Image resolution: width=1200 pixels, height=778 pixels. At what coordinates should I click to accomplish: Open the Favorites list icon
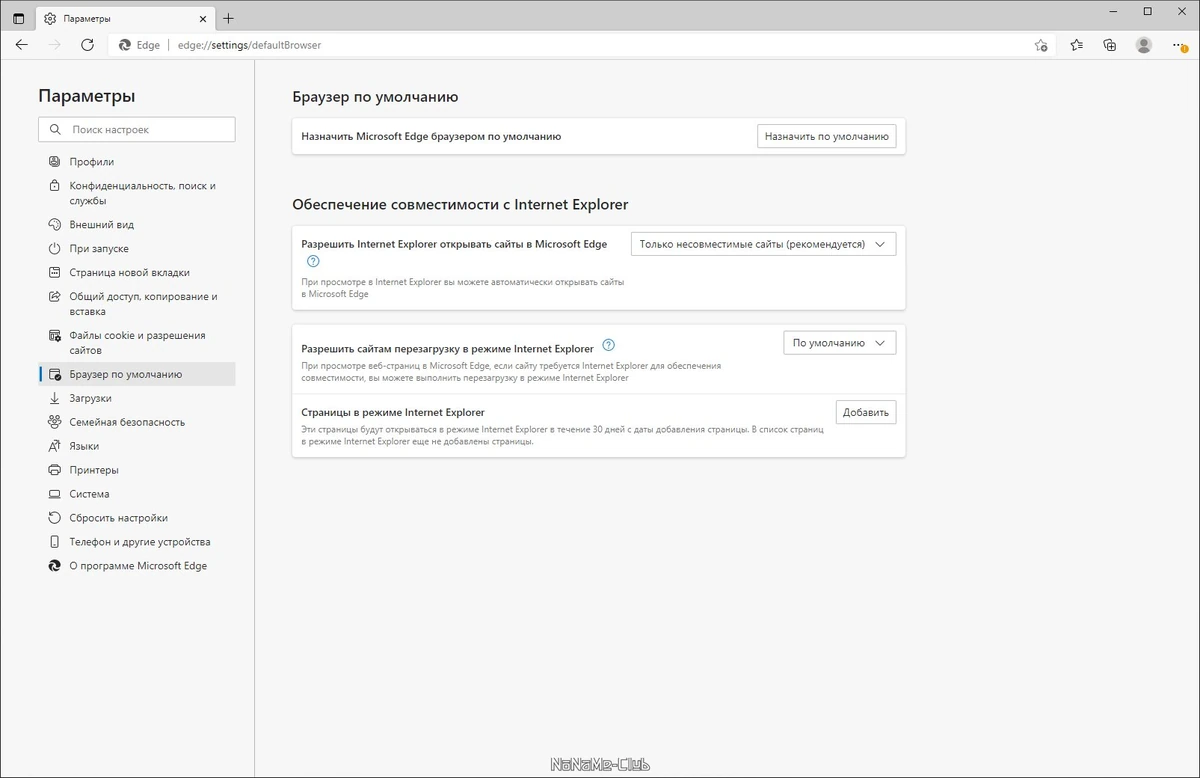pos(1076,45)
